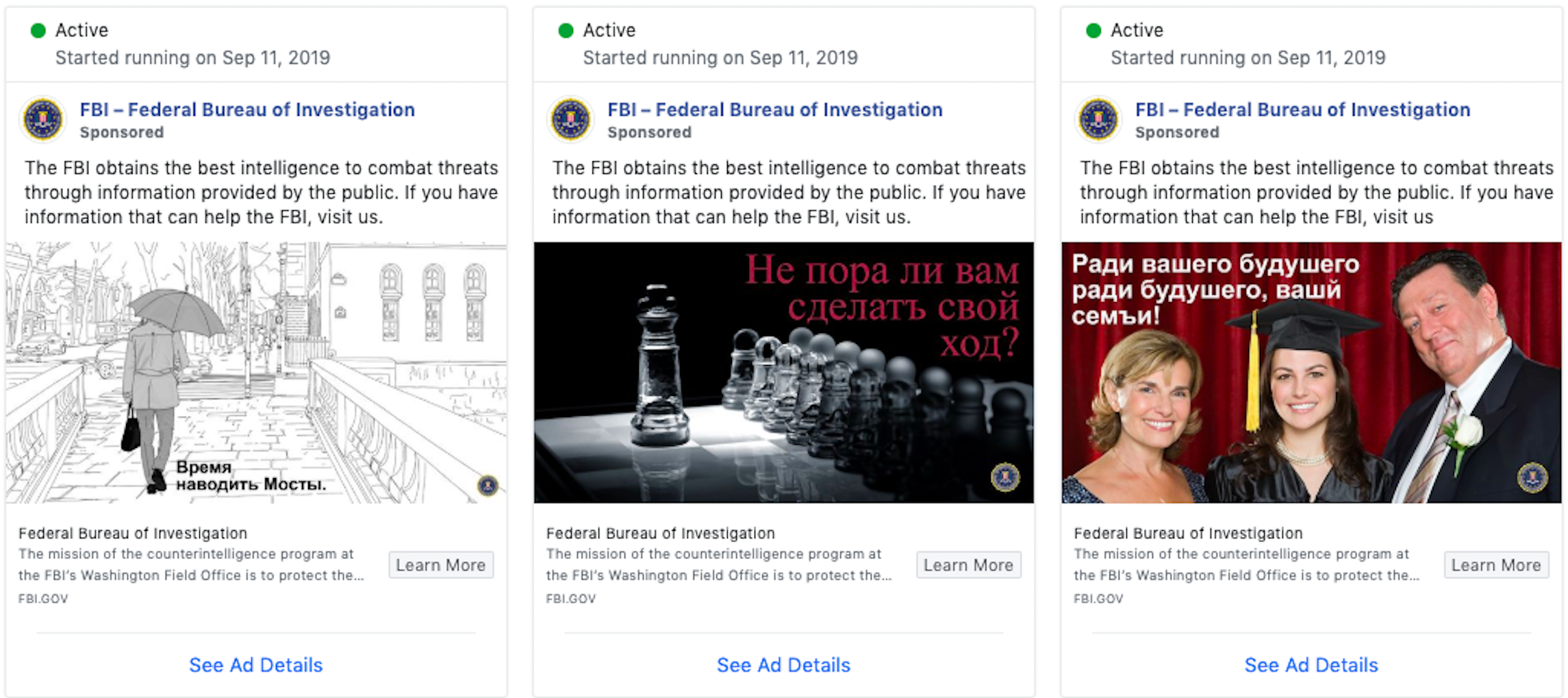Click Learn More on the chess-themed ad

click(968, 564)
